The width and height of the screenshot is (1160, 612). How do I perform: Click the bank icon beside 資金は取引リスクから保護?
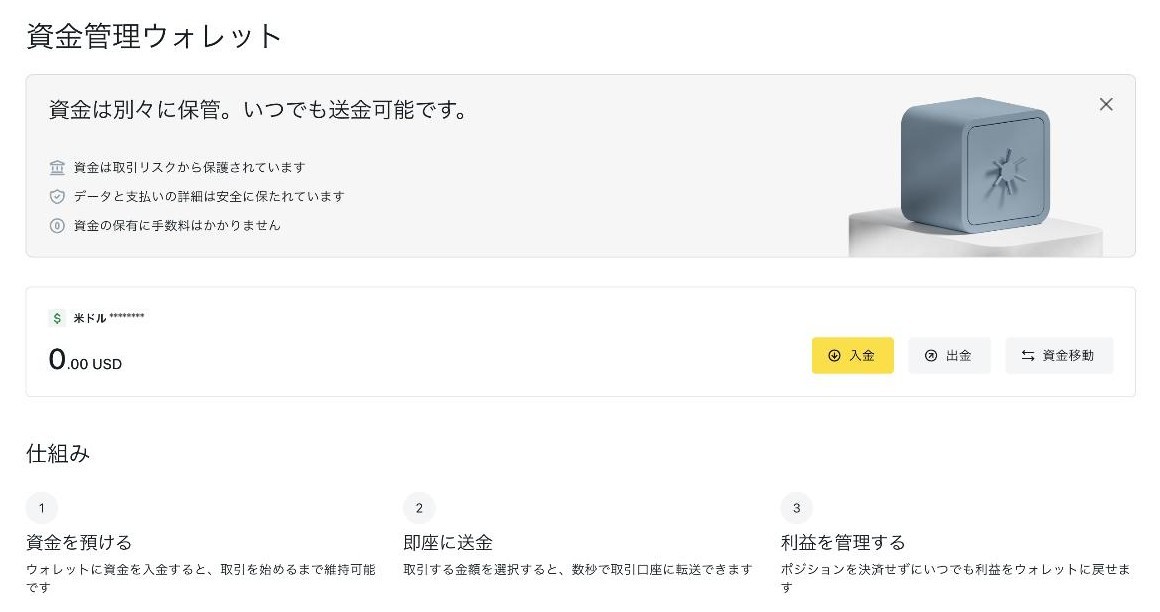point(57,168)
